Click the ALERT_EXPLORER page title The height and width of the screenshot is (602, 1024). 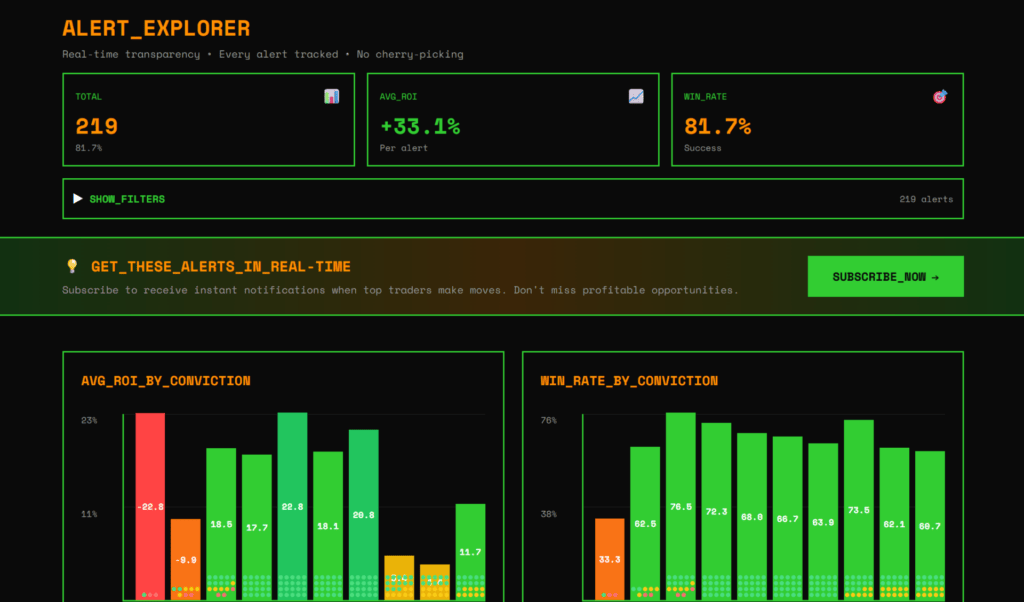(156, 29)
